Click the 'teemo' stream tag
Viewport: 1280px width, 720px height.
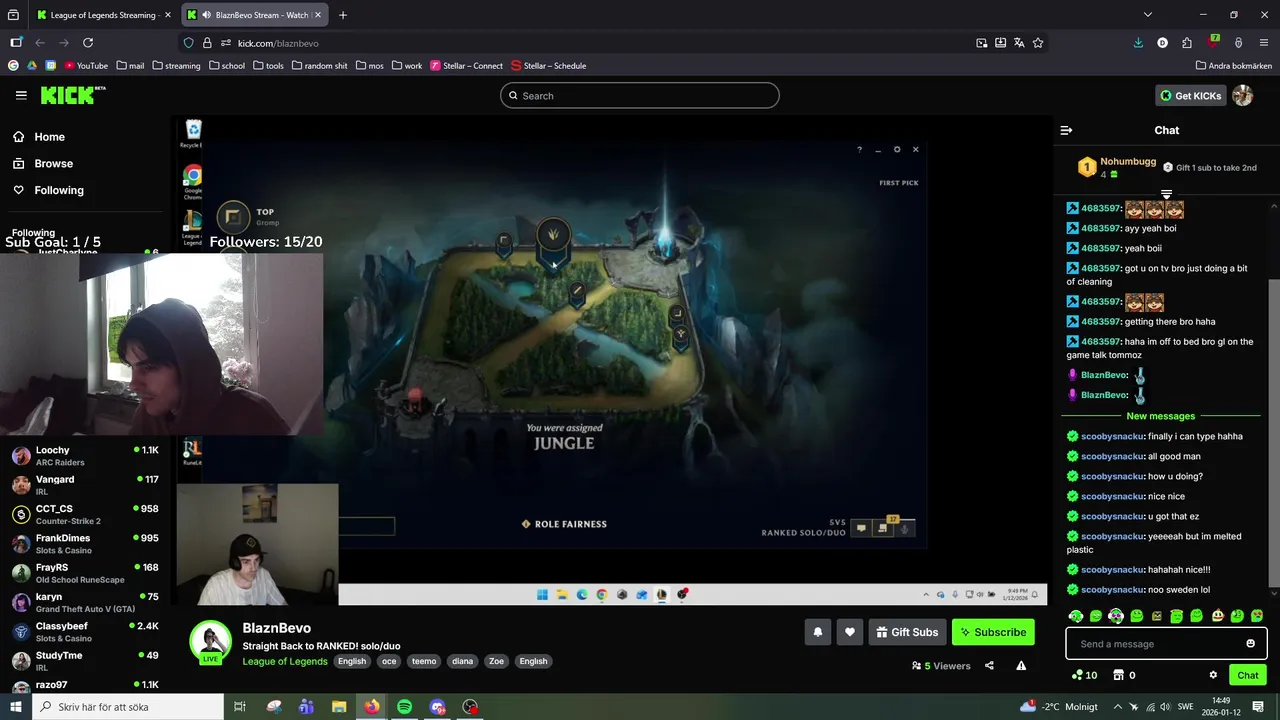click(424, 661)
